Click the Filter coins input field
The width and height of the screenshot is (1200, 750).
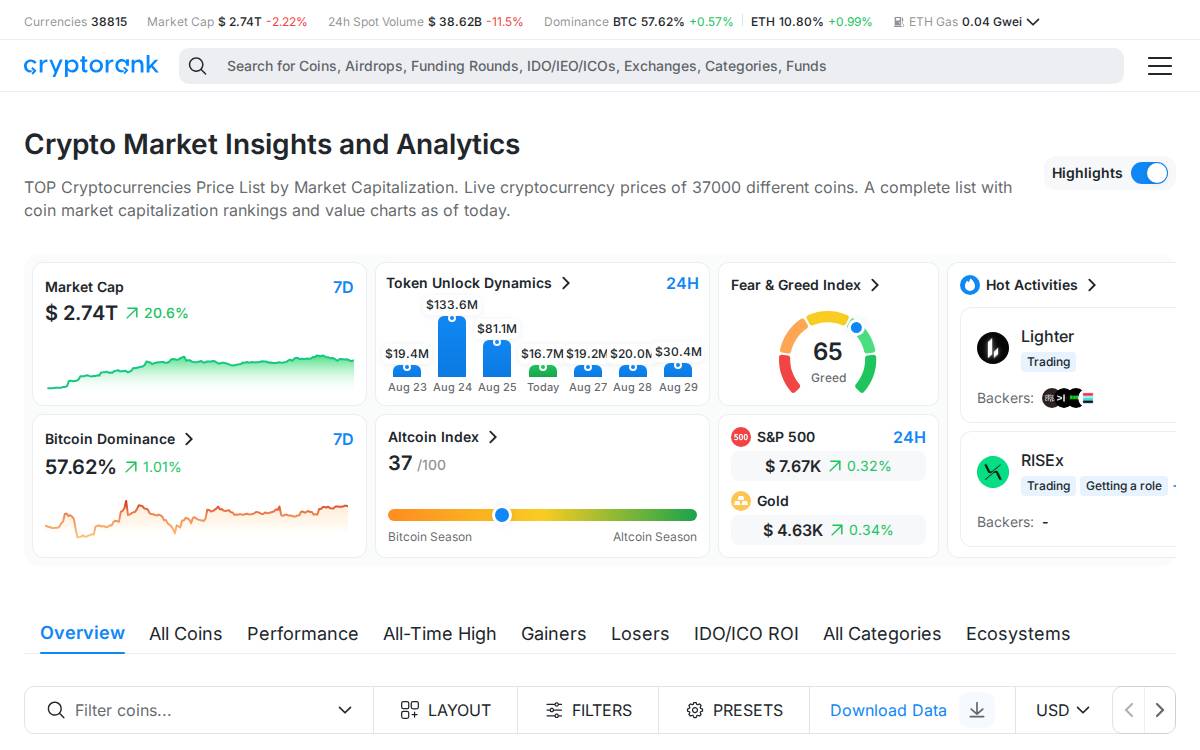click(198, 710)
